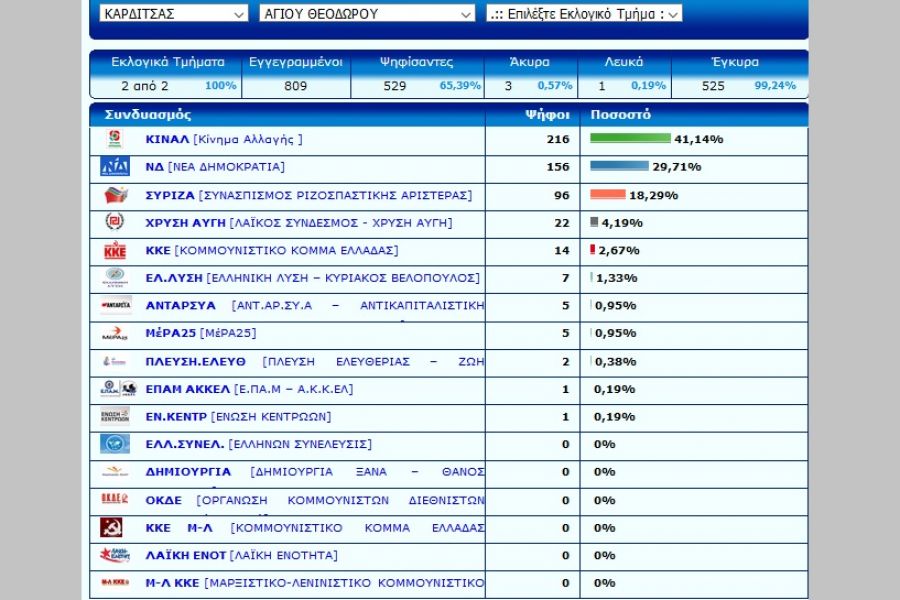Click the red ΚΚΕ party logo
The image size is (900, 600).
coord(115,250)
